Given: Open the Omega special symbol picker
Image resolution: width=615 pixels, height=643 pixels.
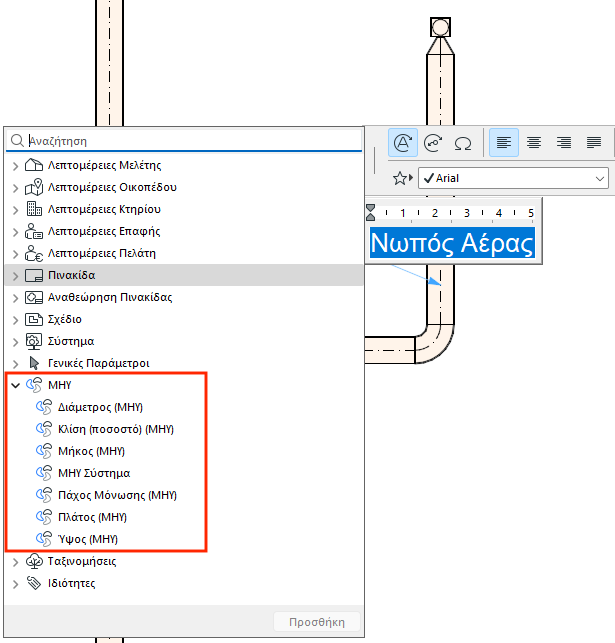Looking at the screenshot, I should point(463,144).
